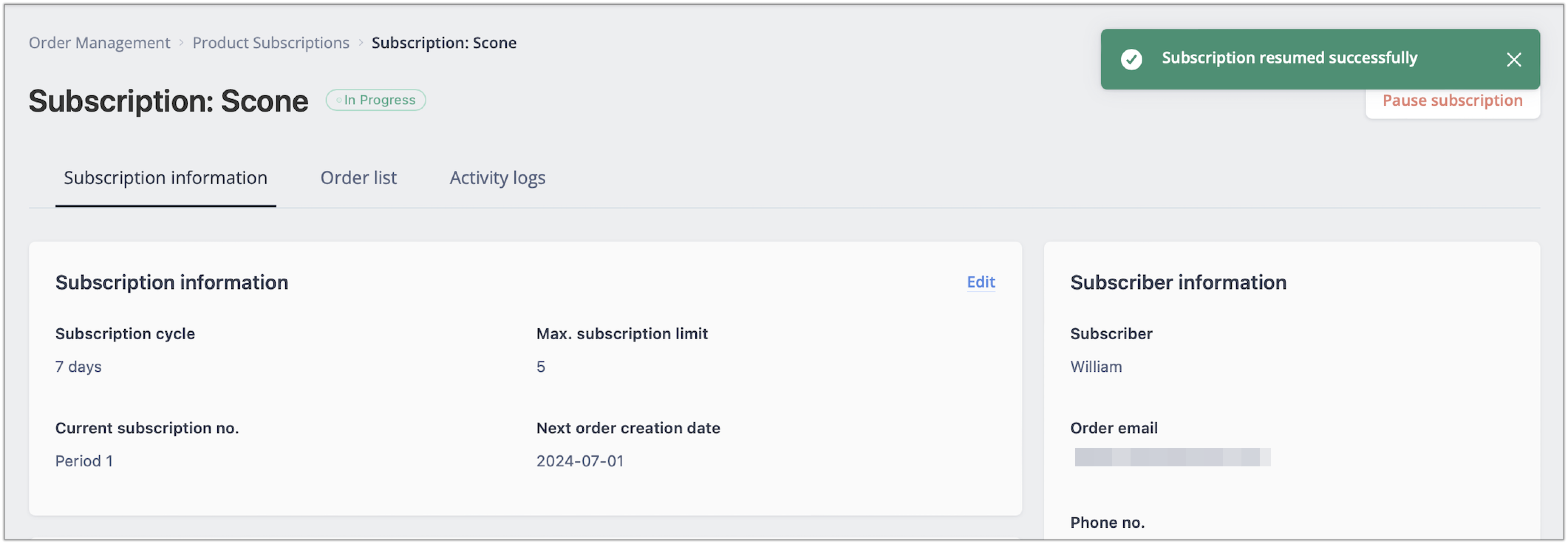This screenshot has height=544, width=1568.
Task: Click the Period 1 subscription number value
Action: (x=84, y=461)
